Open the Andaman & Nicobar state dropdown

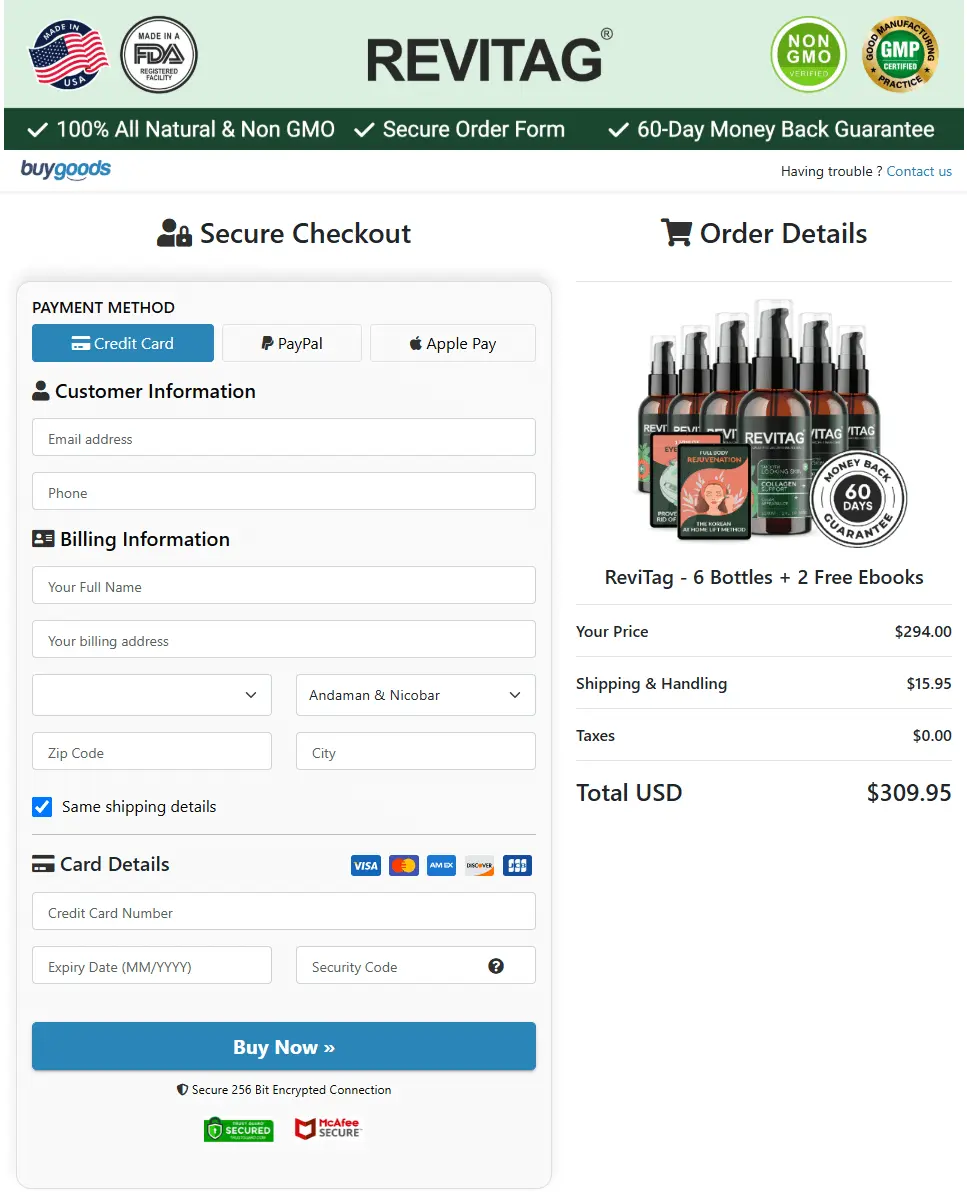(x=415, y=694)
